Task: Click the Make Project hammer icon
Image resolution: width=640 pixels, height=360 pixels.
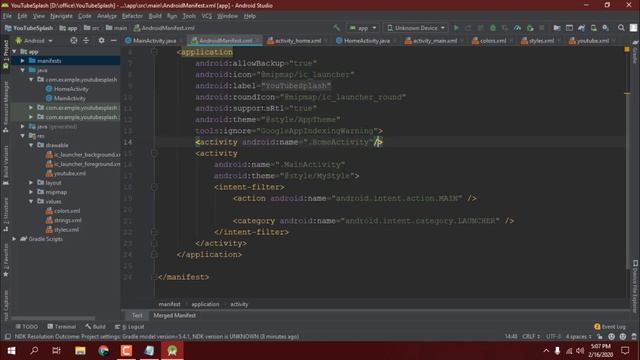Action: click(x=336, y=28)
